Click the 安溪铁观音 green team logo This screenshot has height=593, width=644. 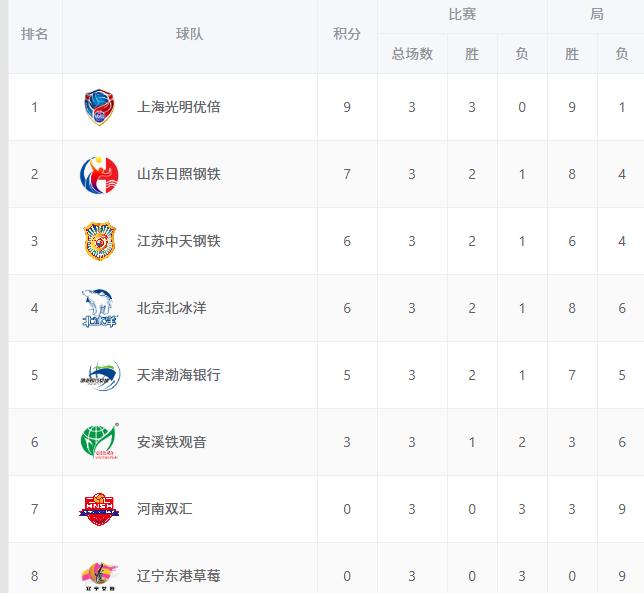(99, 442)
